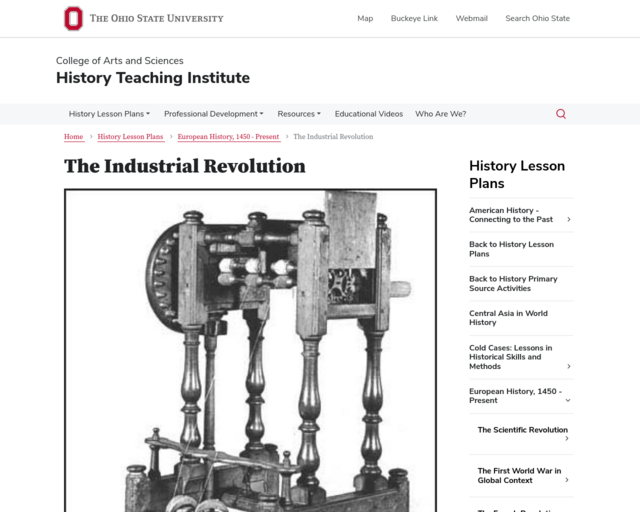Click The Industrial Revolution page heading
640x512 pixels.
point(184,166)
